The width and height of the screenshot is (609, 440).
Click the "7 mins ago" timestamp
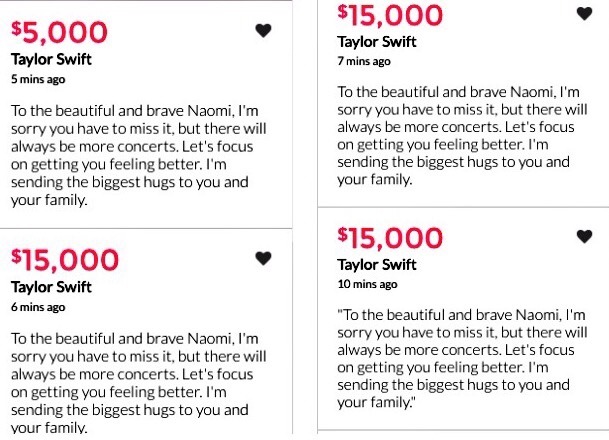[364, 61]
